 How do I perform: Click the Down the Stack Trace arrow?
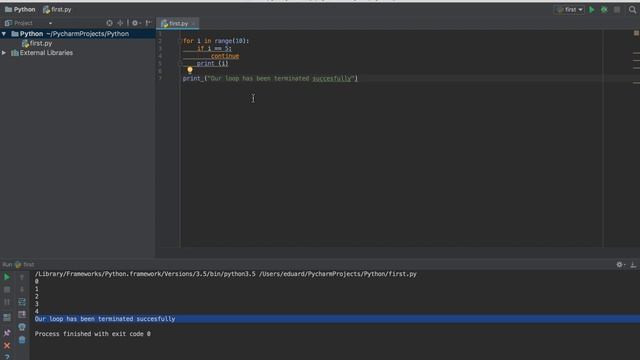coord(22,290)
